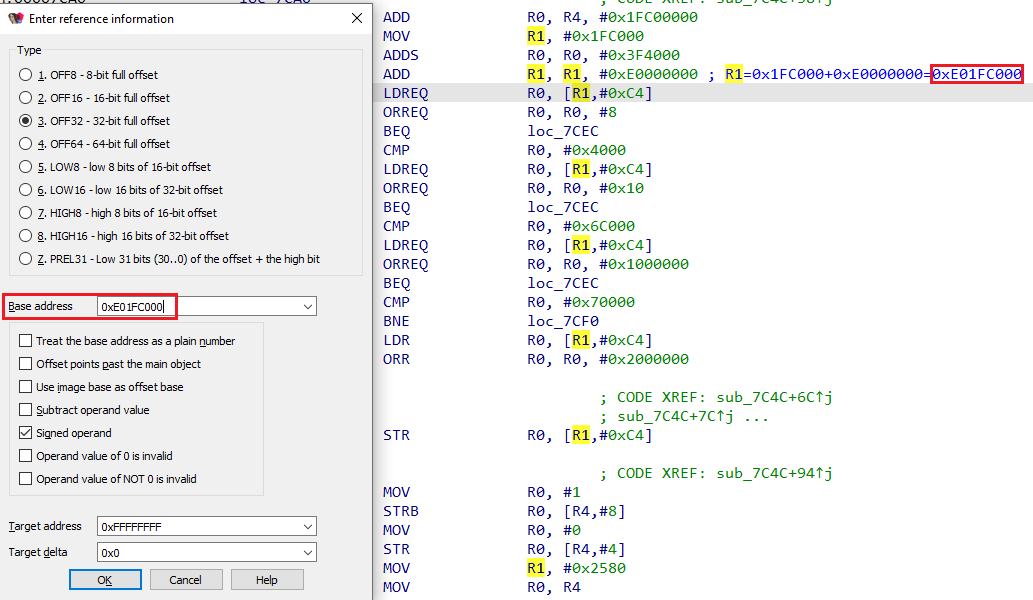Open the Base address dropdown
1033x600 pixels.
[x=306, y=306]
